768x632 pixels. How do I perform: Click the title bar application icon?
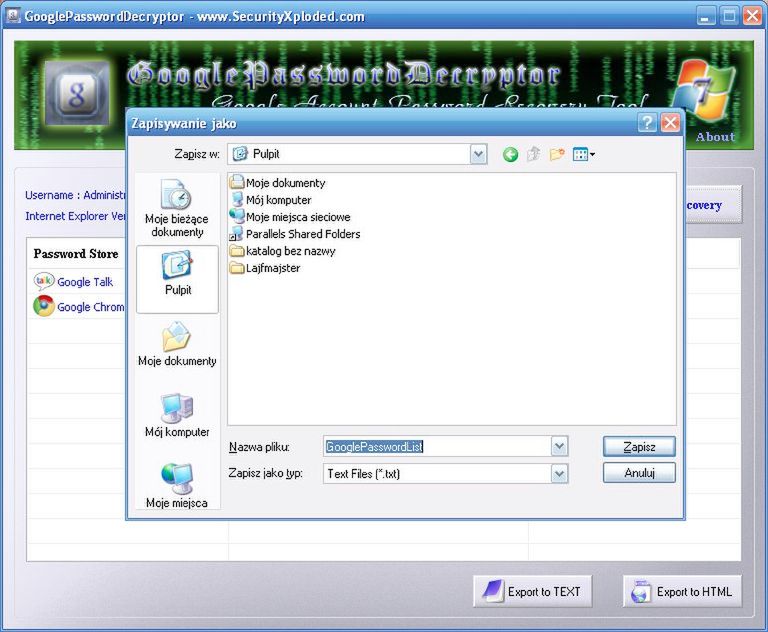pos(13,16)
